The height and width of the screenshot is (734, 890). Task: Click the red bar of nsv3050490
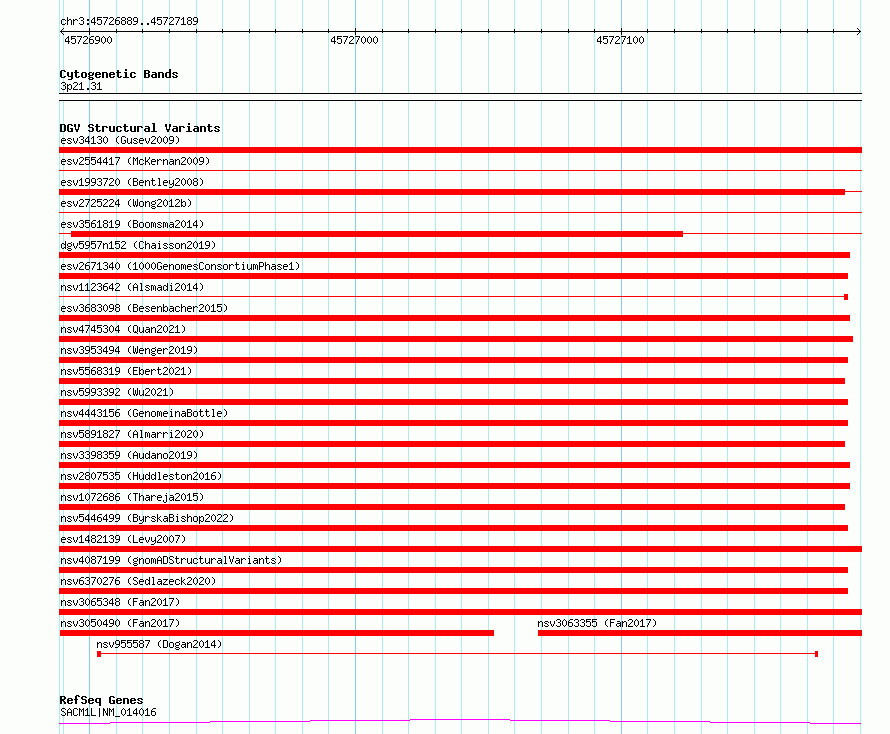coord(276,633)
